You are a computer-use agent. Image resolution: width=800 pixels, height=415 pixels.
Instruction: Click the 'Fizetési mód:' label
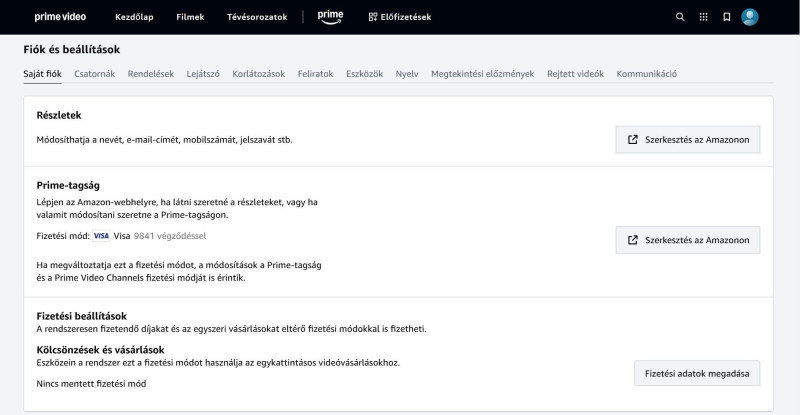pos(63,236)
